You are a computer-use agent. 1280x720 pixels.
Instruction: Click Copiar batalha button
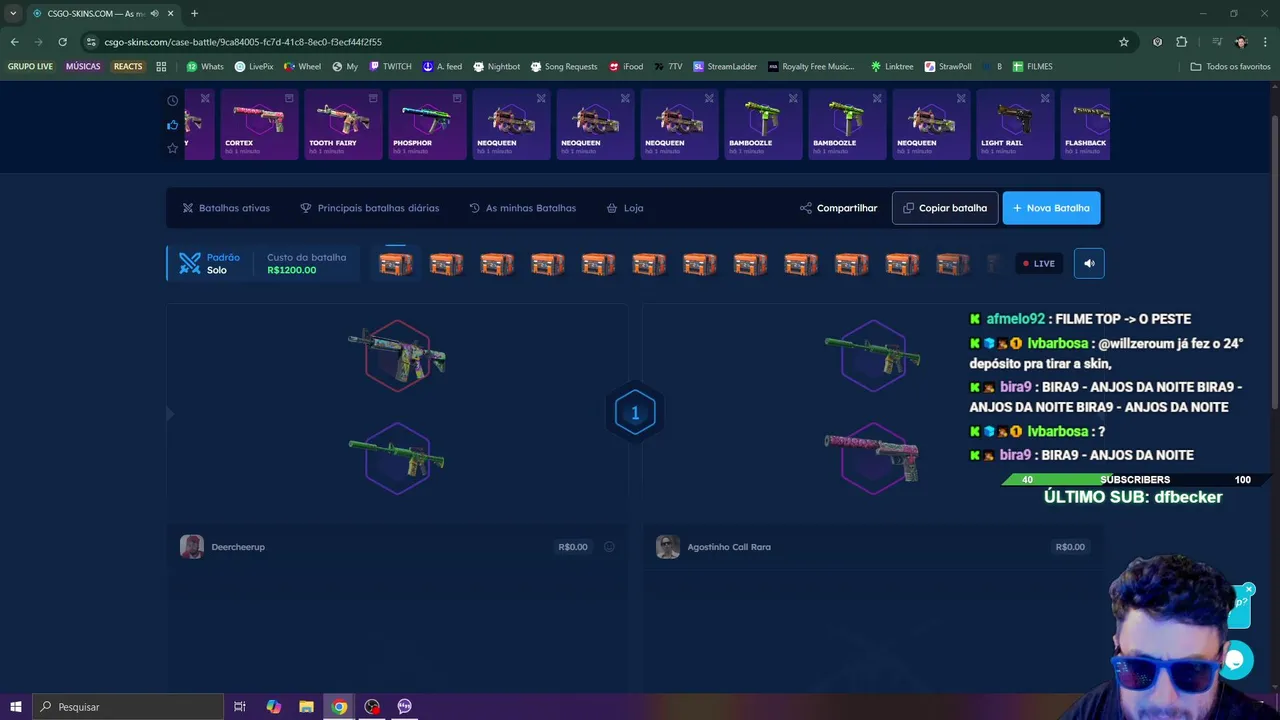pos(945,208)
